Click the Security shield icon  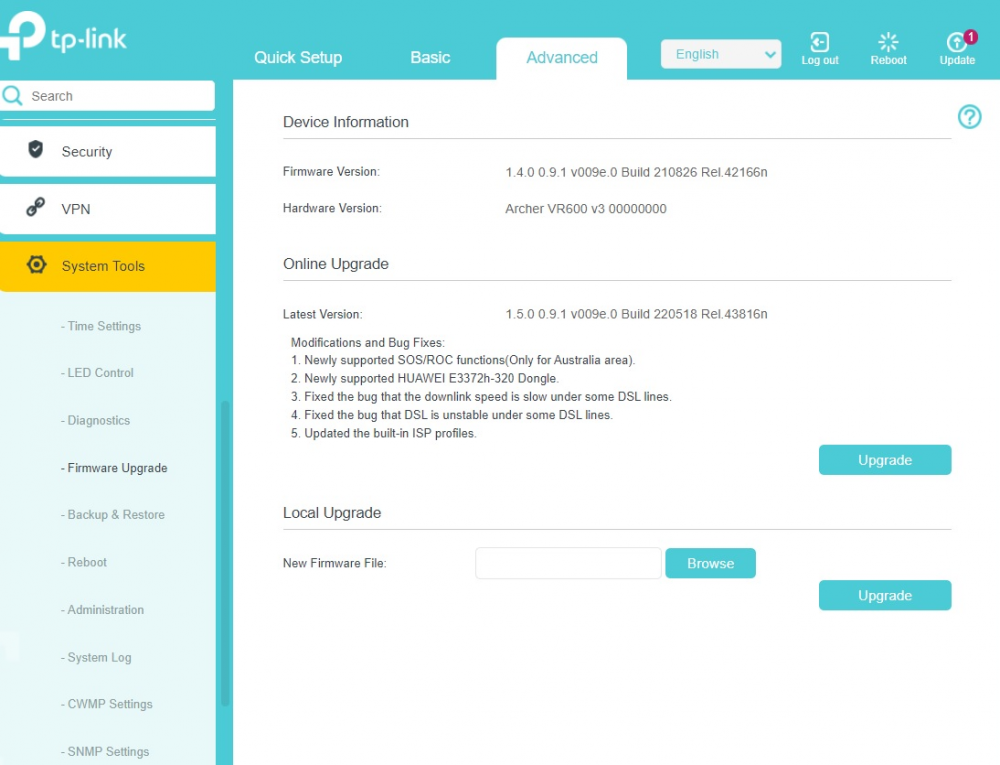[x=36, y=150]
